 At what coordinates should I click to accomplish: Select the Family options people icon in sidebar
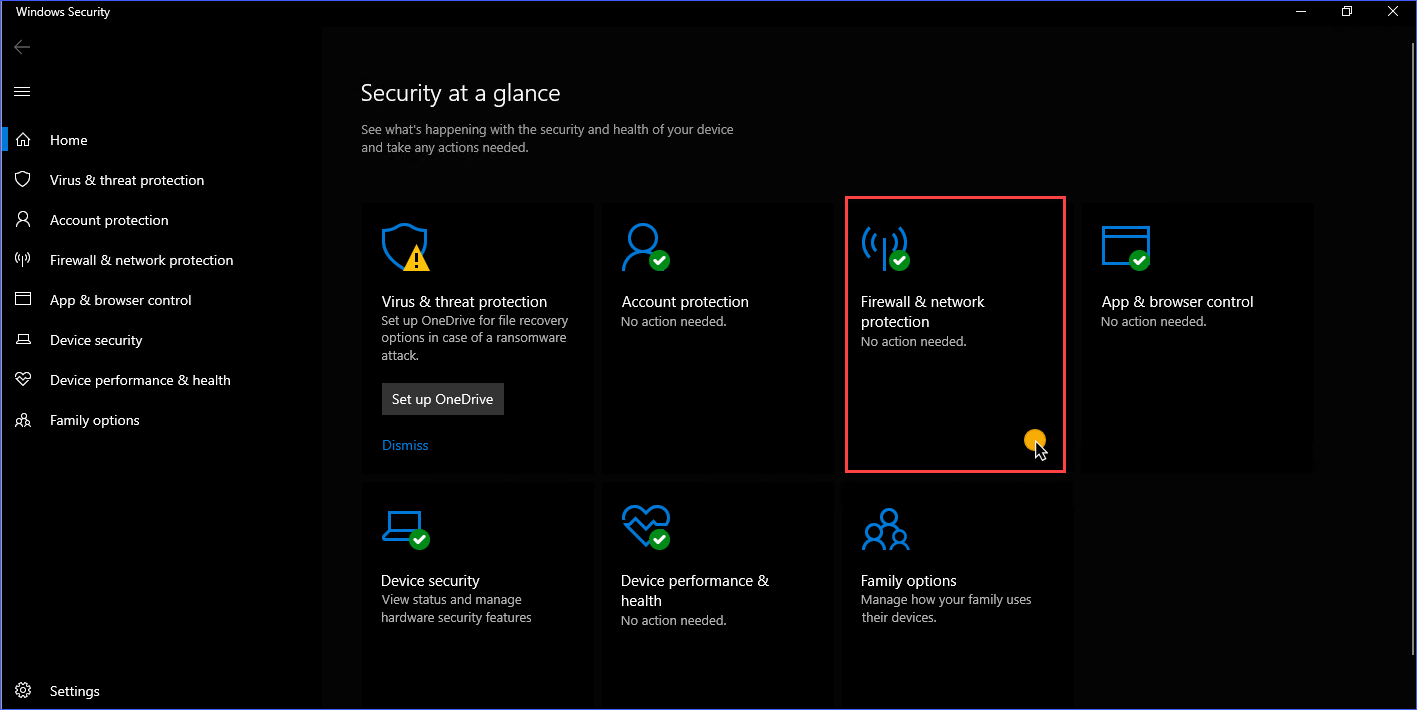[x=22, y=419]
